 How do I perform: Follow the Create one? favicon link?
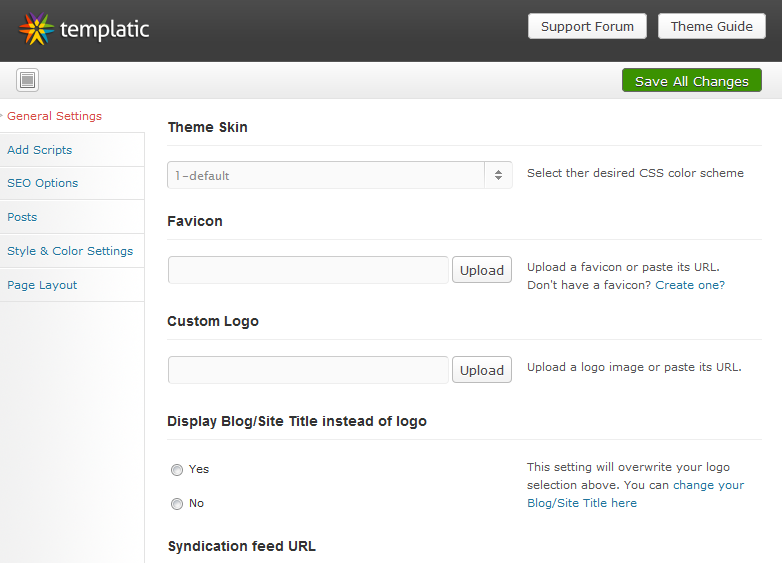click(690, 285)
